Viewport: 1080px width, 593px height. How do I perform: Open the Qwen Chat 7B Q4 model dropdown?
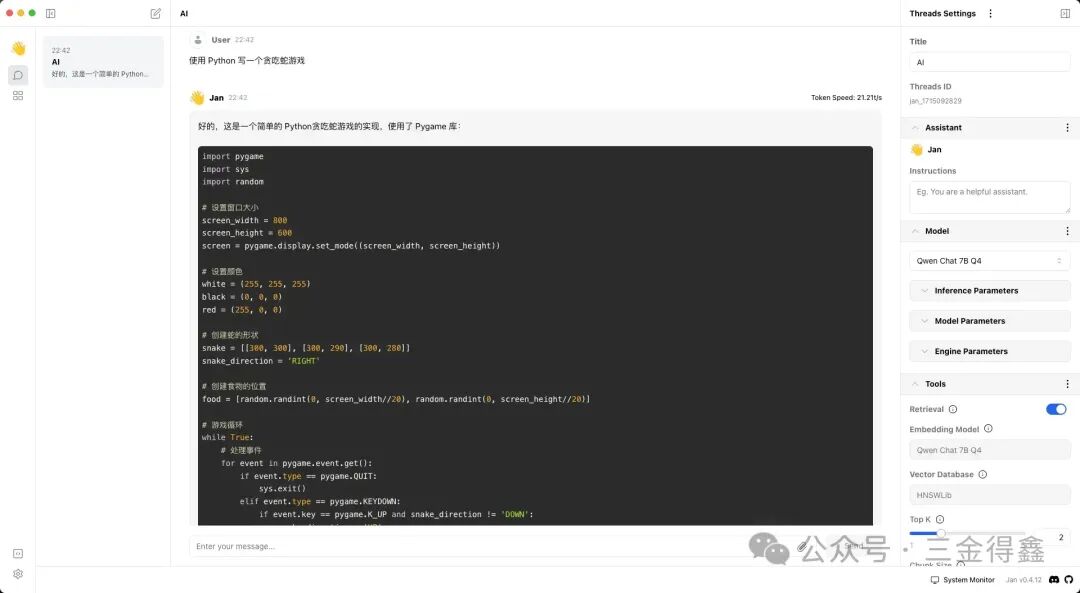coord(990,261)
